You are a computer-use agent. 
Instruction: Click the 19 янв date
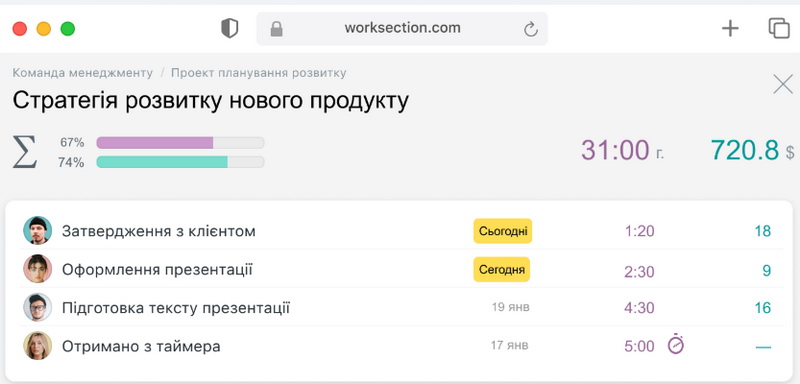coord(511,307)
